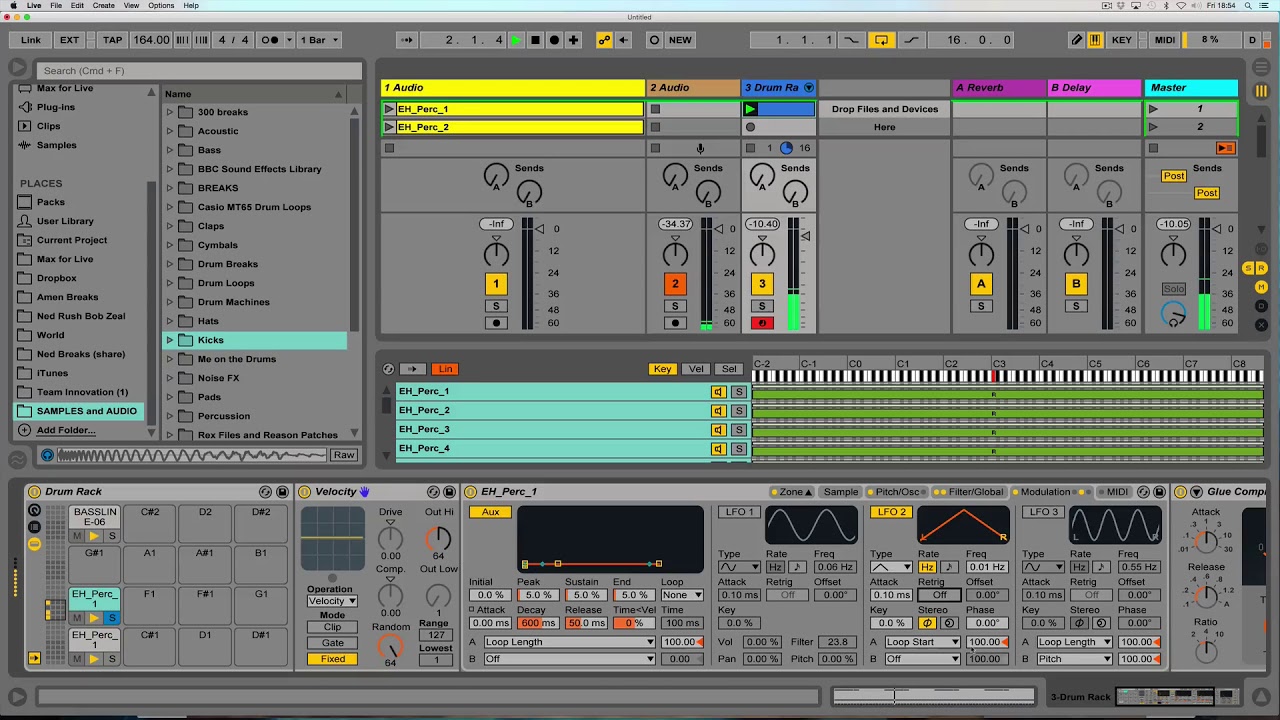Click the Hot-Swap icon on Velocity device
Image resolution: width=1280 pixels, height=720 pixels.
pyautogui.click(x=433, y=492)
